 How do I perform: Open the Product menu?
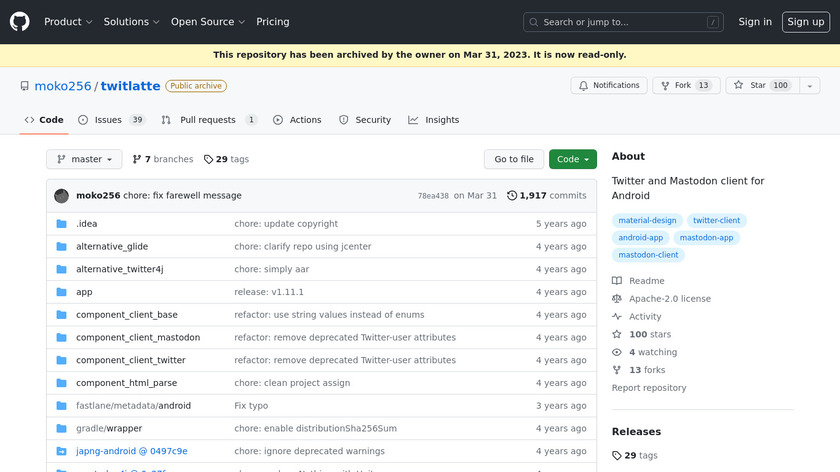point(68,22)
